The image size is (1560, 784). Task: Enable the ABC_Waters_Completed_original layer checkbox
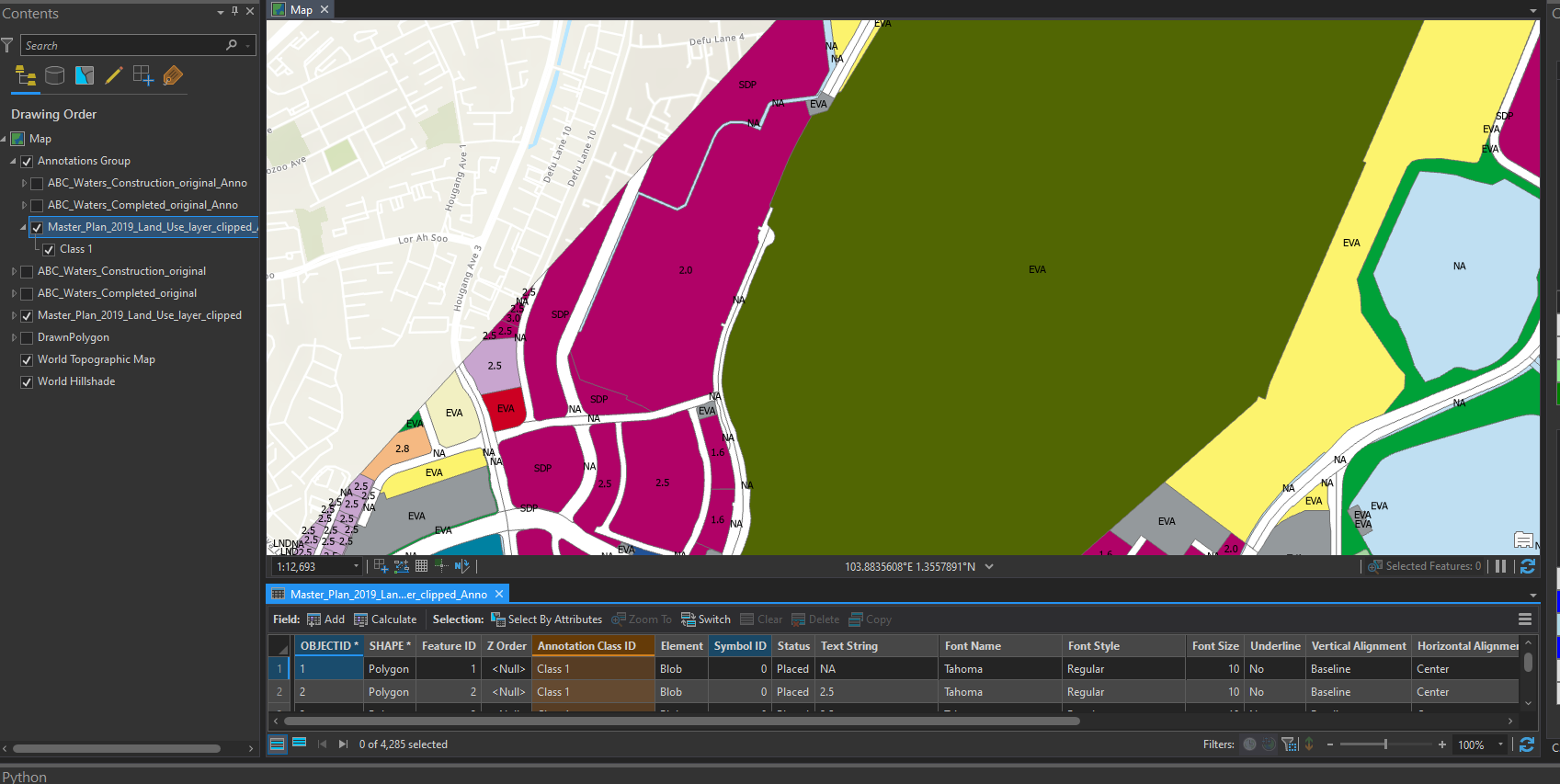(27, 294)
